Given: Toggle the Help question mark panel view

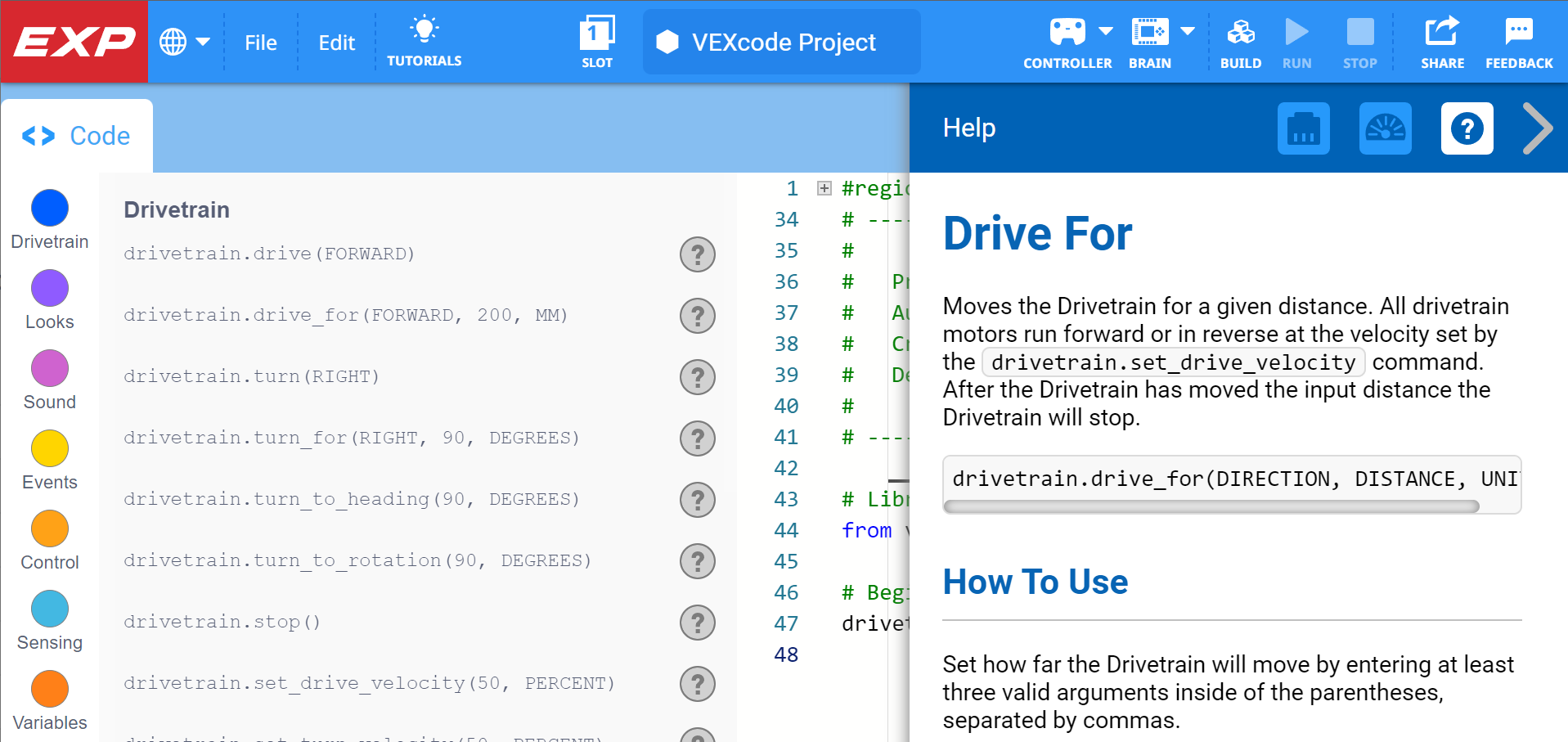Looking at the screenshot, I should 1467,128.
